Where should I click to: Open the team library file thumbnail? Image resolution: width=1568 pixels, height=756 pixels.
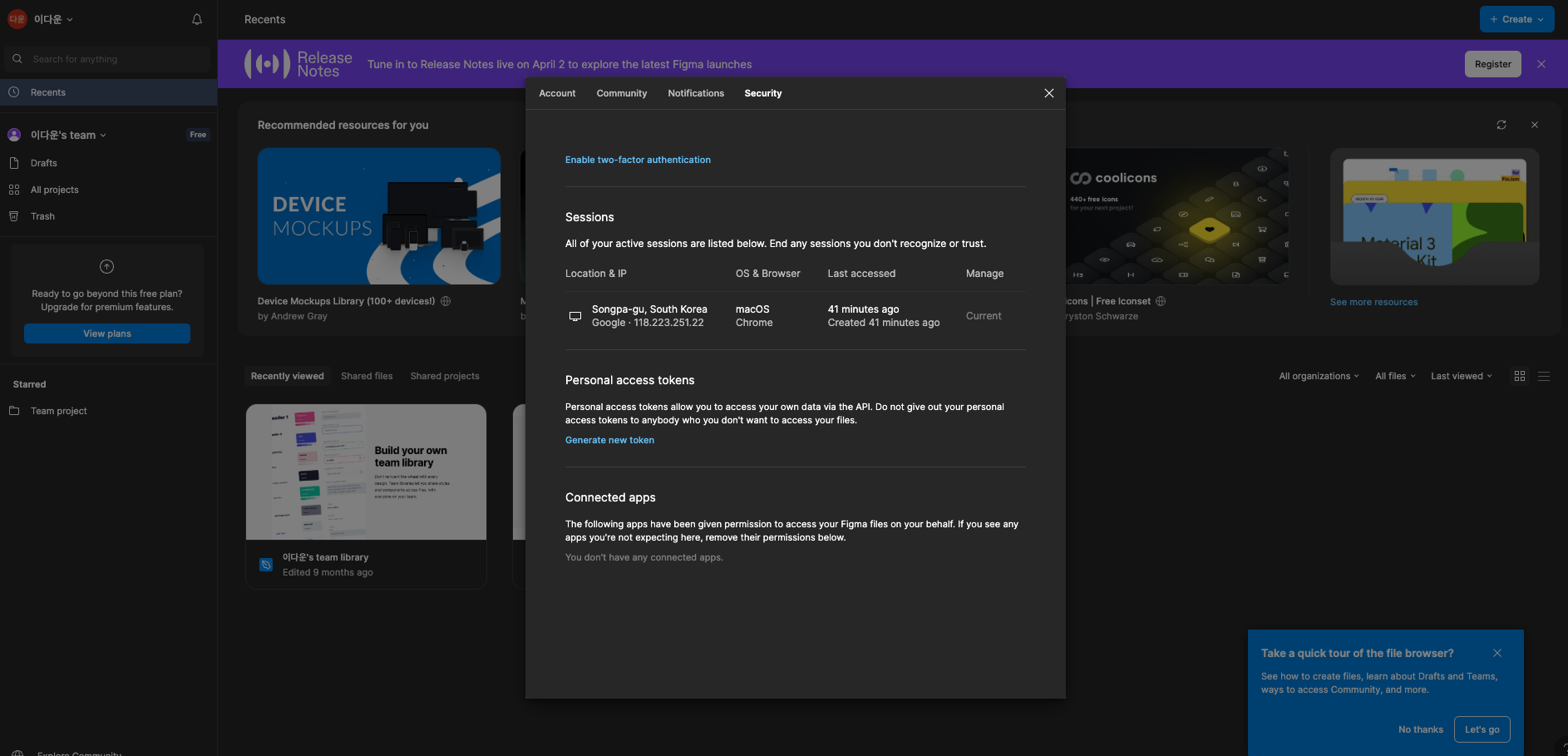(x=366, y=472)
